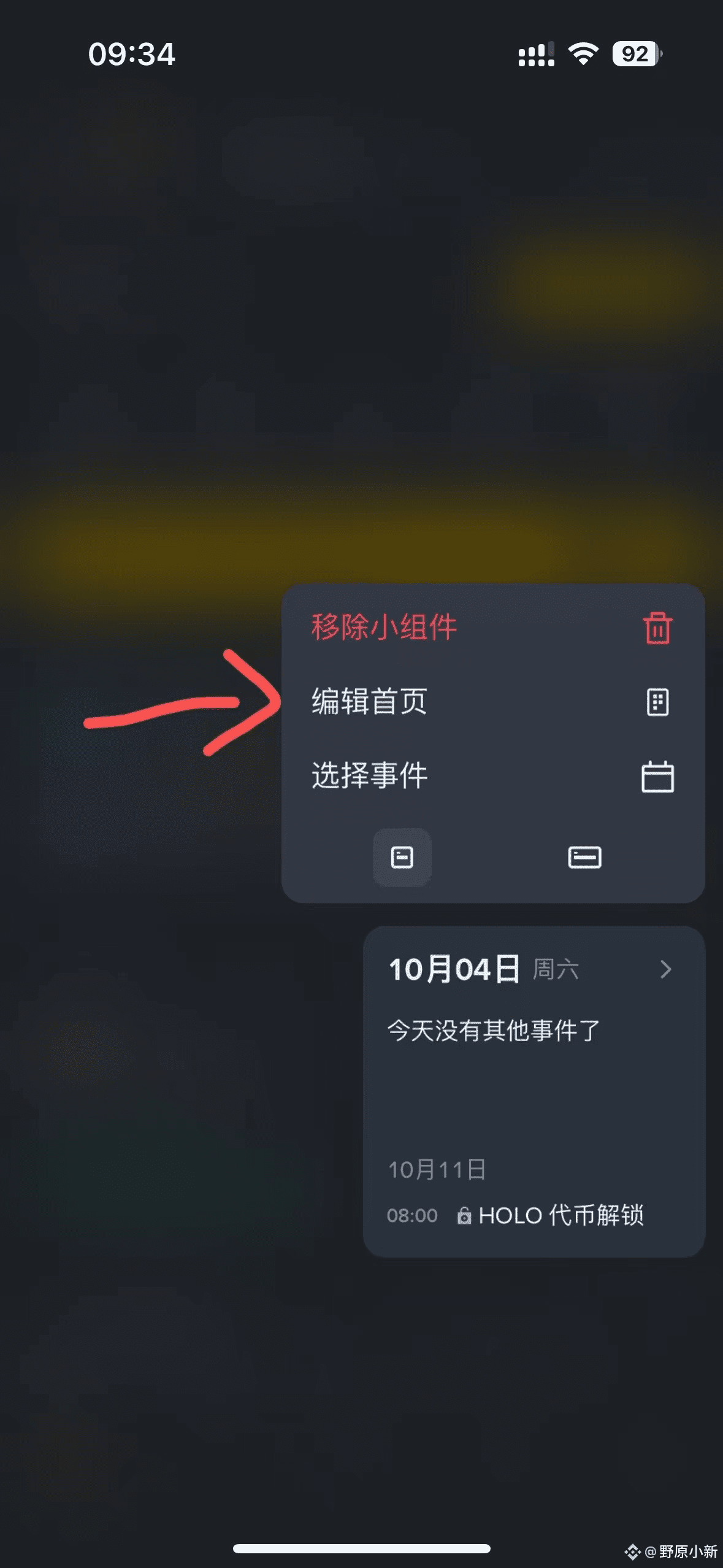Viewport: 723px width, 1568px height.
Task: Tap the cellular signal bars icon
Action: [x=537, y=54]
